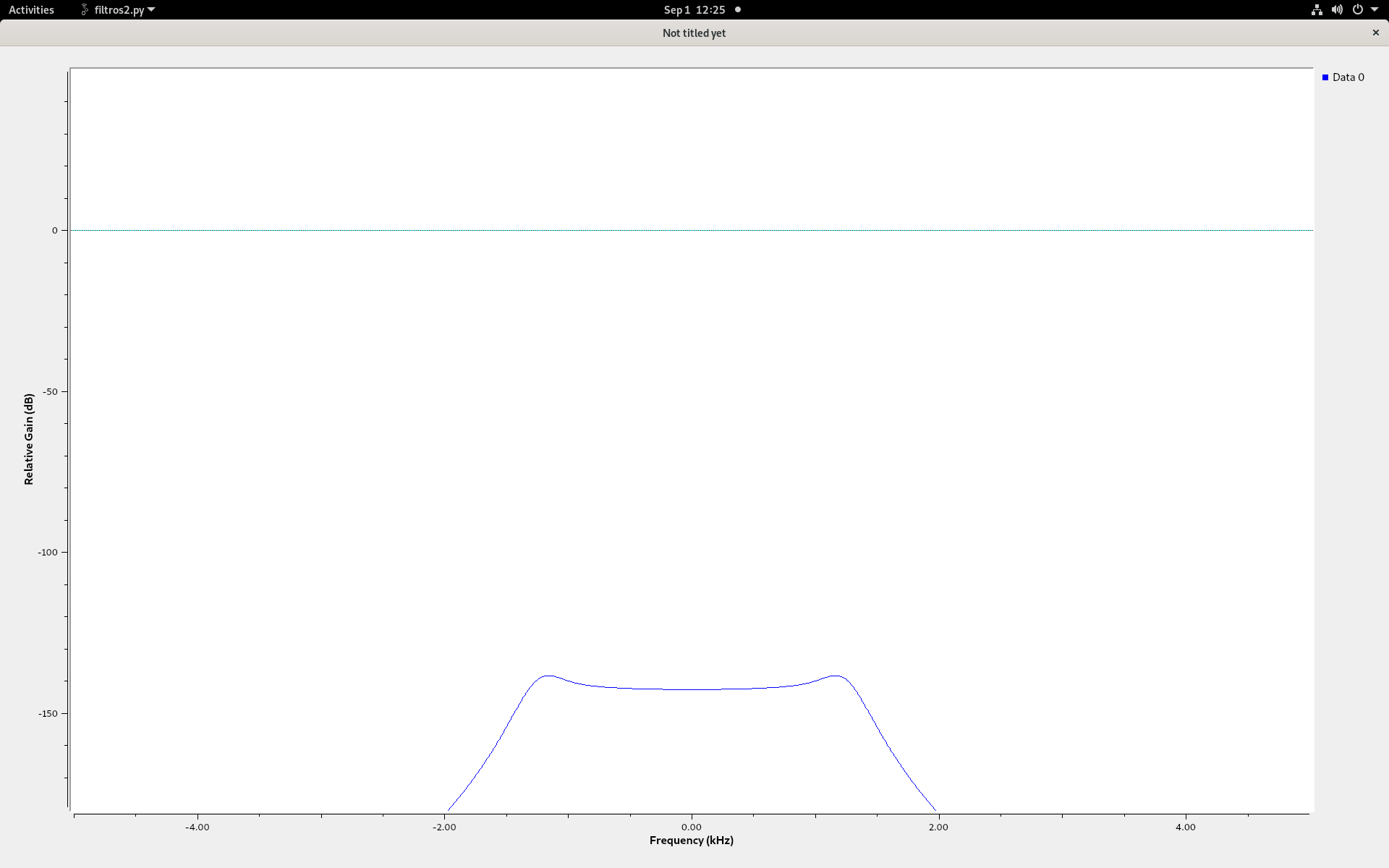Click the Relative Gain (dB) axis label
This screenshot has height=868, width=1389.
pyautogui.click(x=29, y=439)
